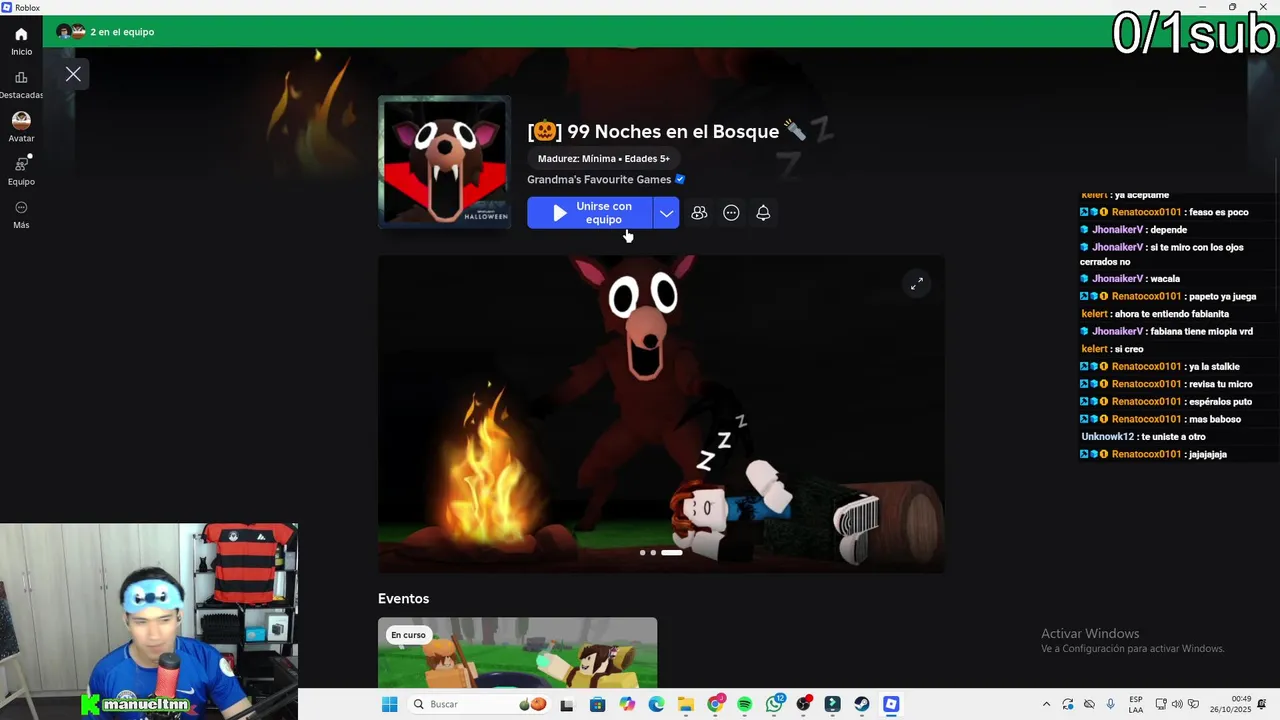The height and width of the screenshot is (720, 1280).
Task: Click the JhonaikerV 'wacala' chat line
Action: 1130,279
